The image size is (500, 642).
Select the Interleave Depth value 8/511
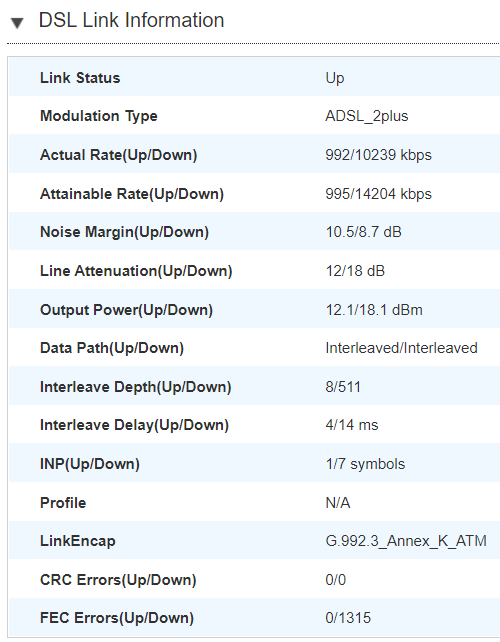(343, 387)
